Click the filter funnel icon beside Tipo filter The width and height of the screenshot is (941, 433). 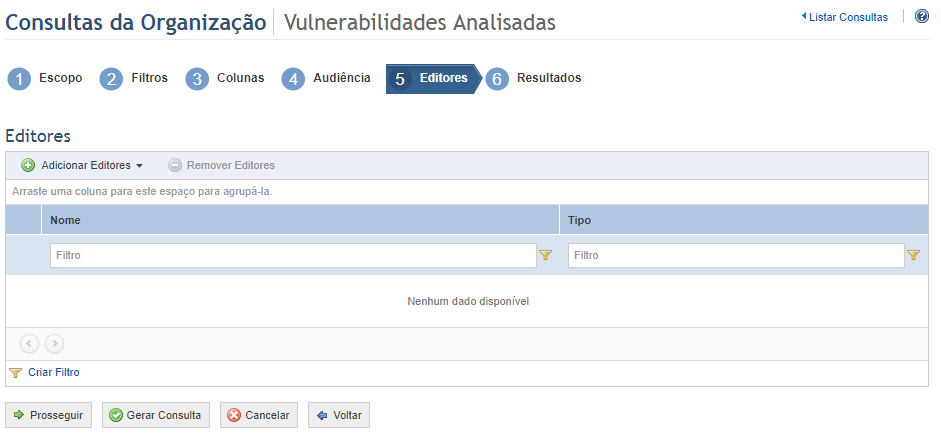click(x=913, y=255)
